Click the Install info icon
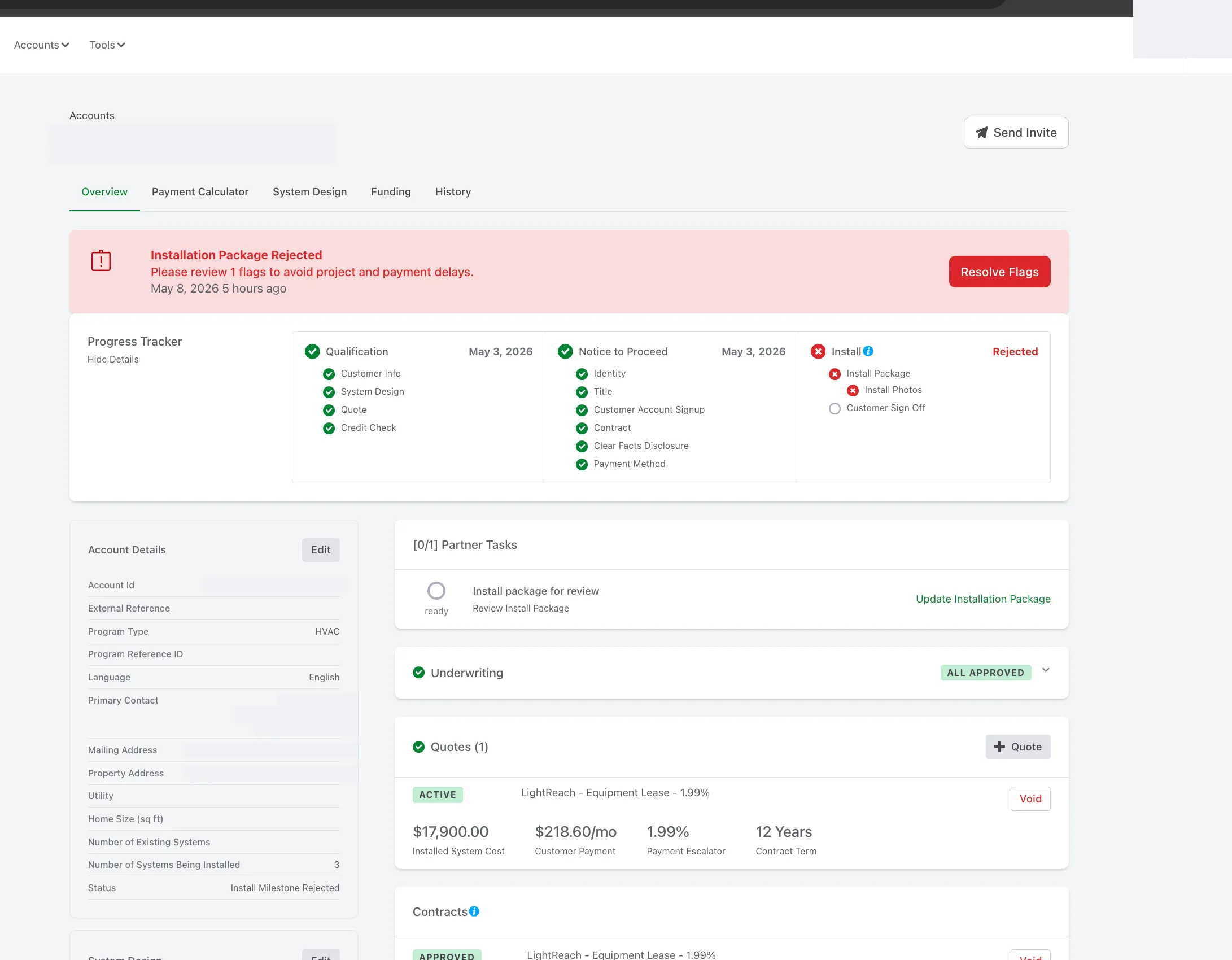The image size is (1232, 960). tap(868, 351)
